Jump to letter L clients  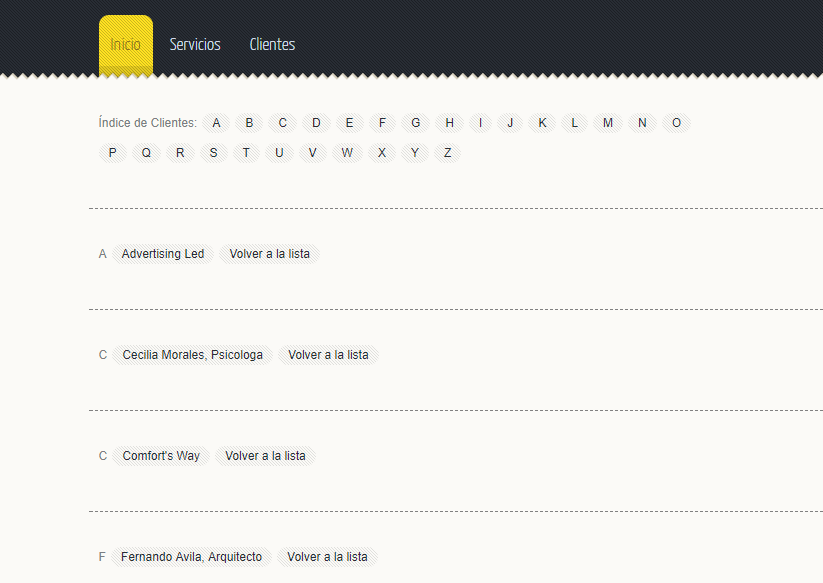point(575,123)
